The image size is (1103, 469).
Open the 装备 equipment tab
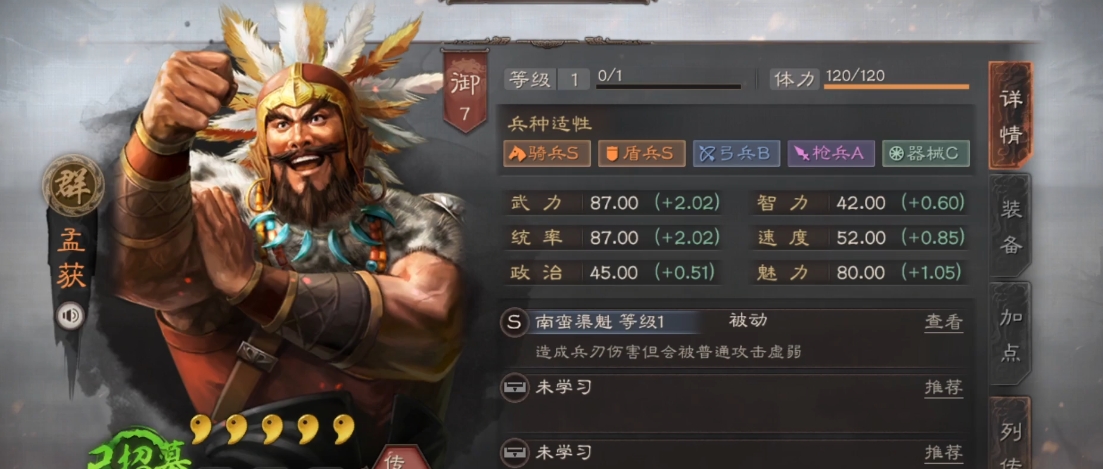tap(1011, 226)
